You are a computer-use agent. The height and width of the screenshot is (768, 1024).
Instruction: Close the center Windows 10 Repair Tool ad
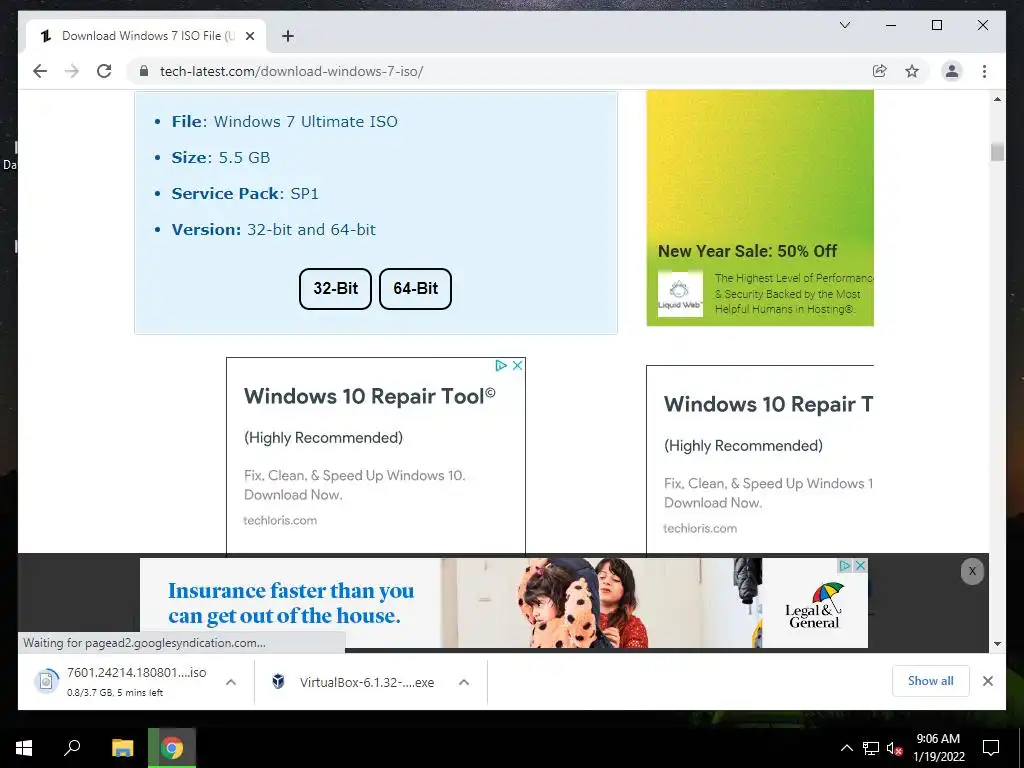click(517, 366)
